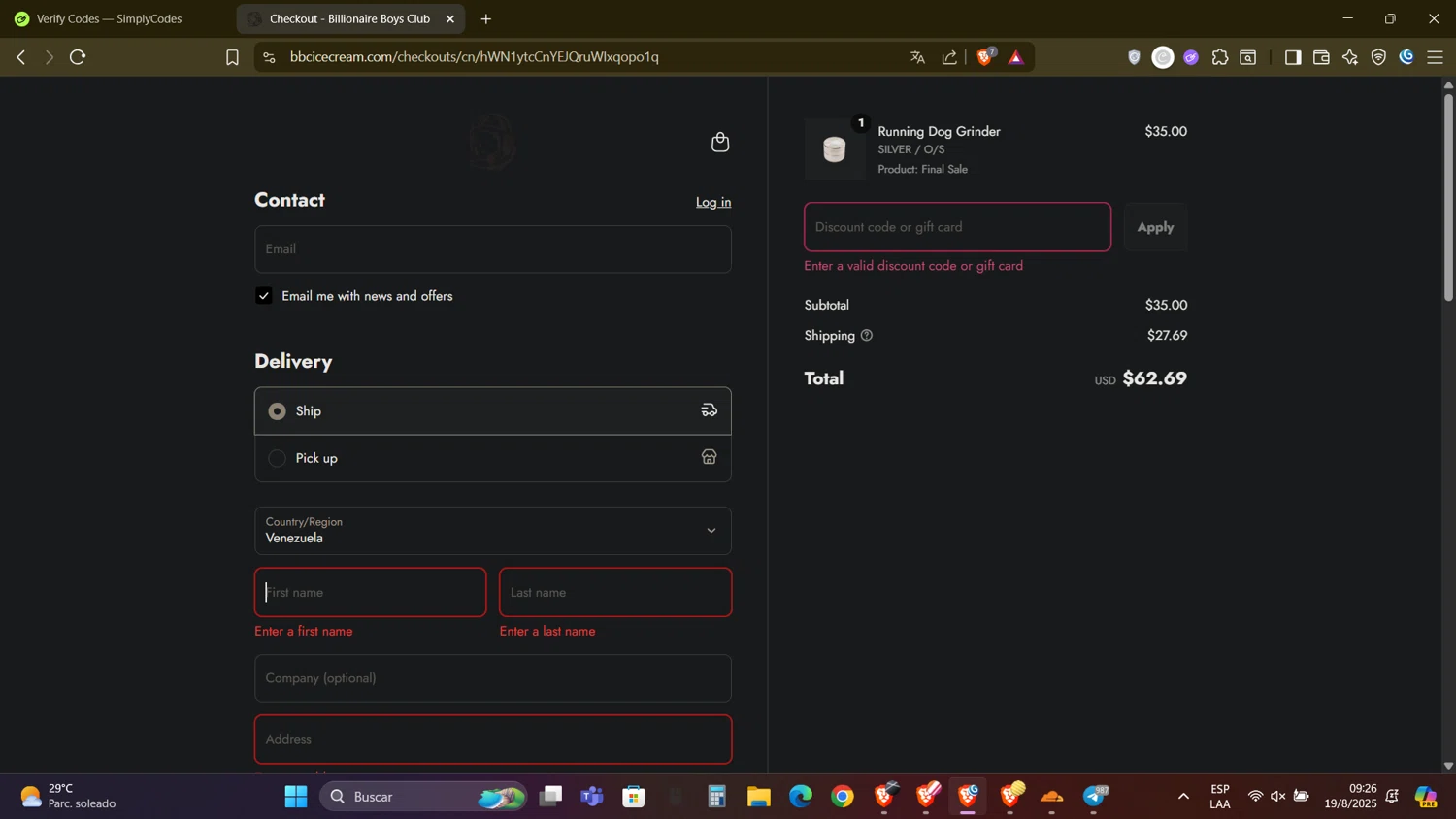
Task: Select the Checkout Billionaire Boys Club tab
Action: [349, 18]
